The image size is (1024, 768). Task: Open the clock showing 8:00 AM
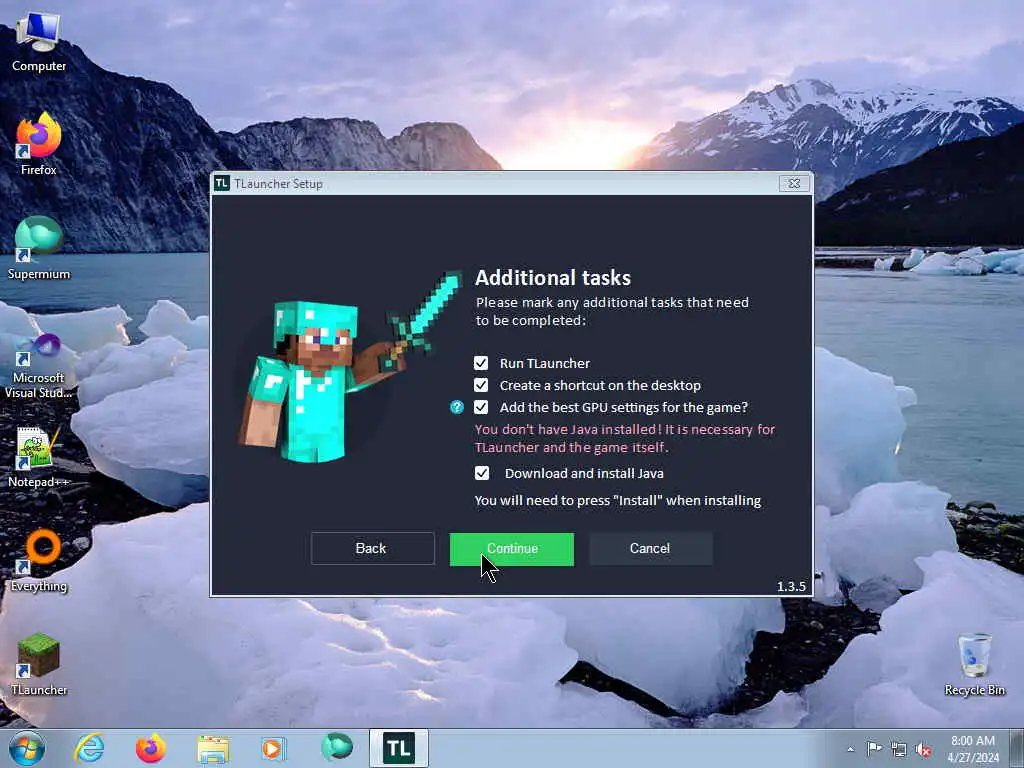(973, 749)
